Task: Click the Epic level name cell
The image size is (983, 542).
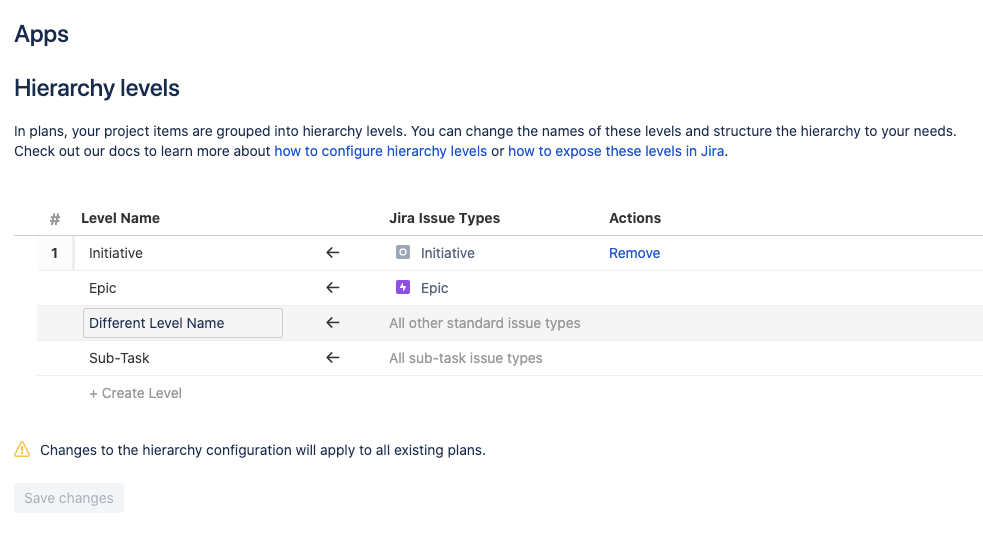Action: (x=103, y=288)
